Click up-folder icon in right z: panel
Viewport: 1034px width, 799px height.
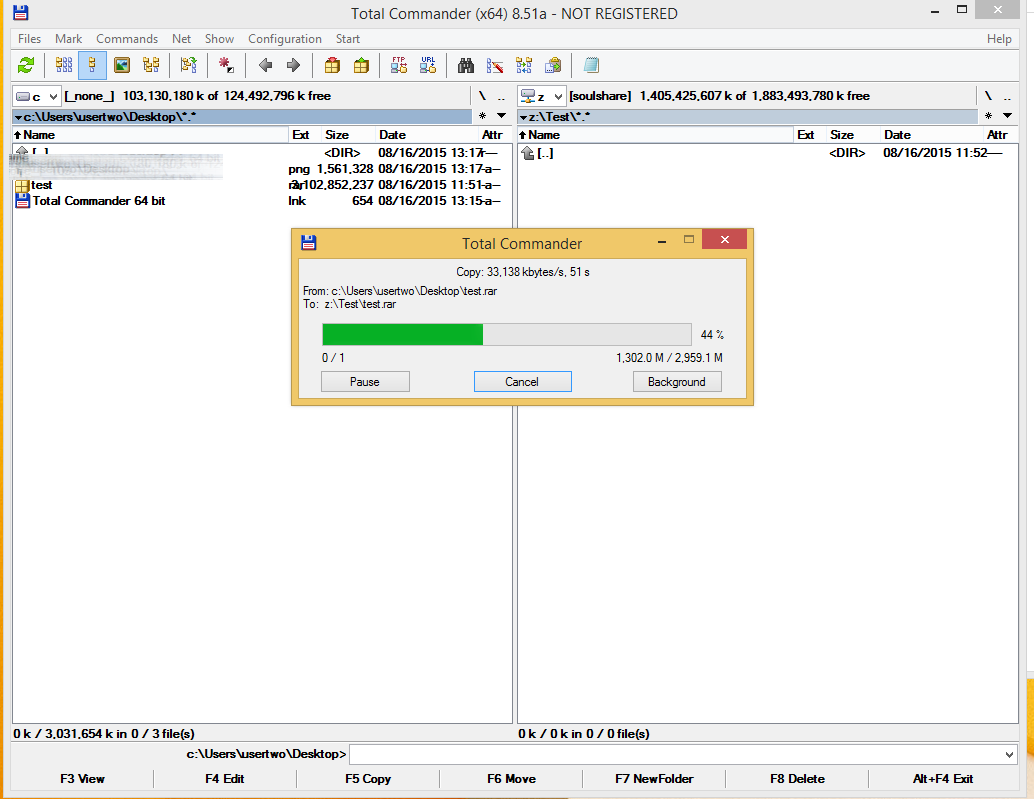pyautogui.click(x=527, y=153)
